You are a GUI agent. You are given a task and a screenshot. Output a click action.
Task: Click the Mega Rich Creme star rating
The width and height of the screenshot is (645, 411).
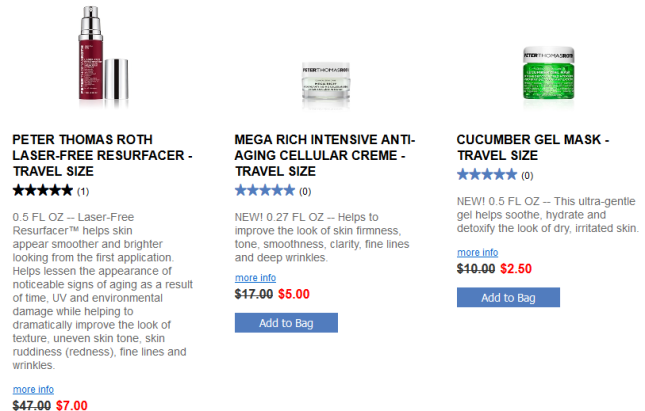coord(265,190)
